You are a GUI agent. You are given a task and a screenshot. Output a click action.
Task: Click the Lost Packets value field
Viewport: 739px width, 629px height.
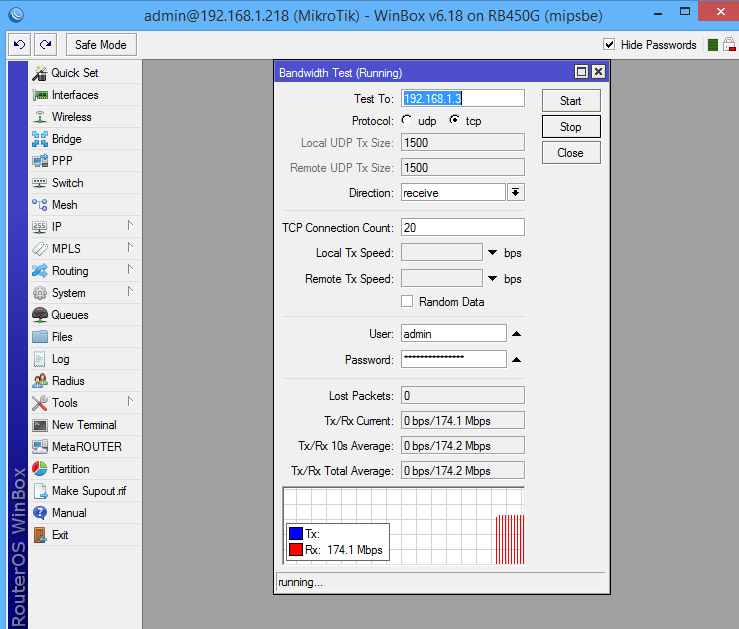coord(463,395)
